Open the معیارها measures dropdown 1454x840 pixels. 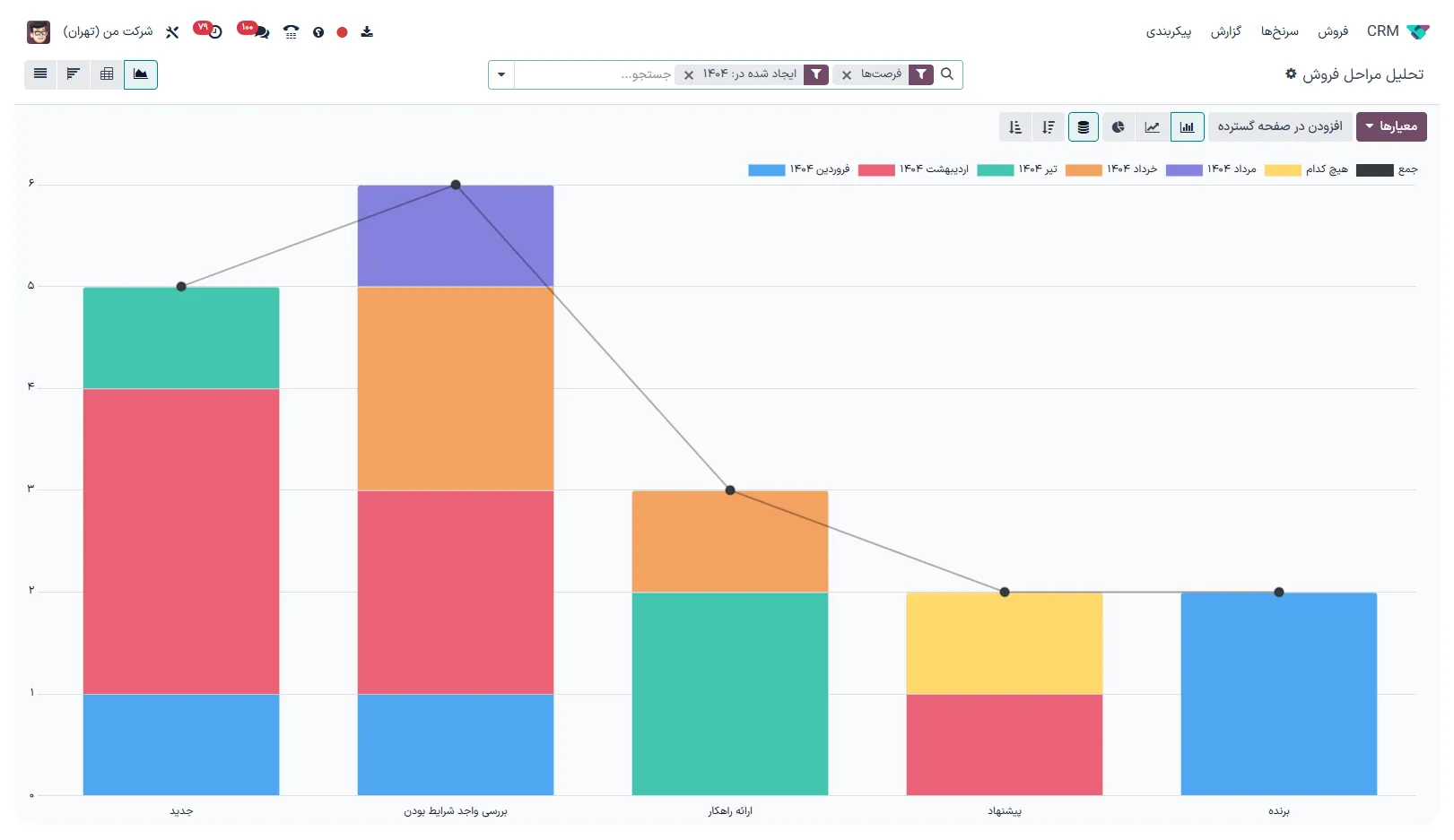tap(1390, 127)
